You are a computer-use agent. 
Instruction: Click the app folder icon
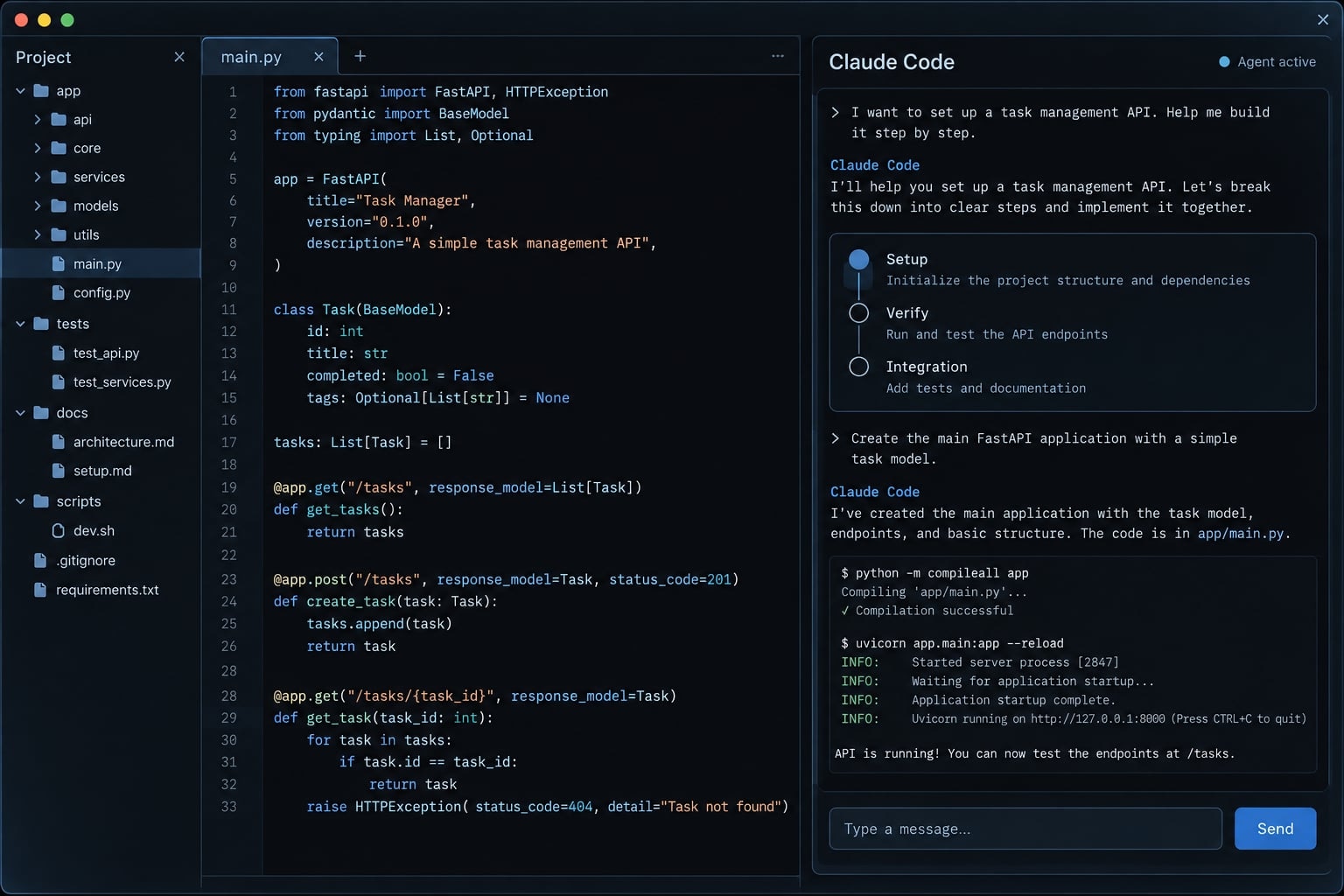(x=41, y=90)
